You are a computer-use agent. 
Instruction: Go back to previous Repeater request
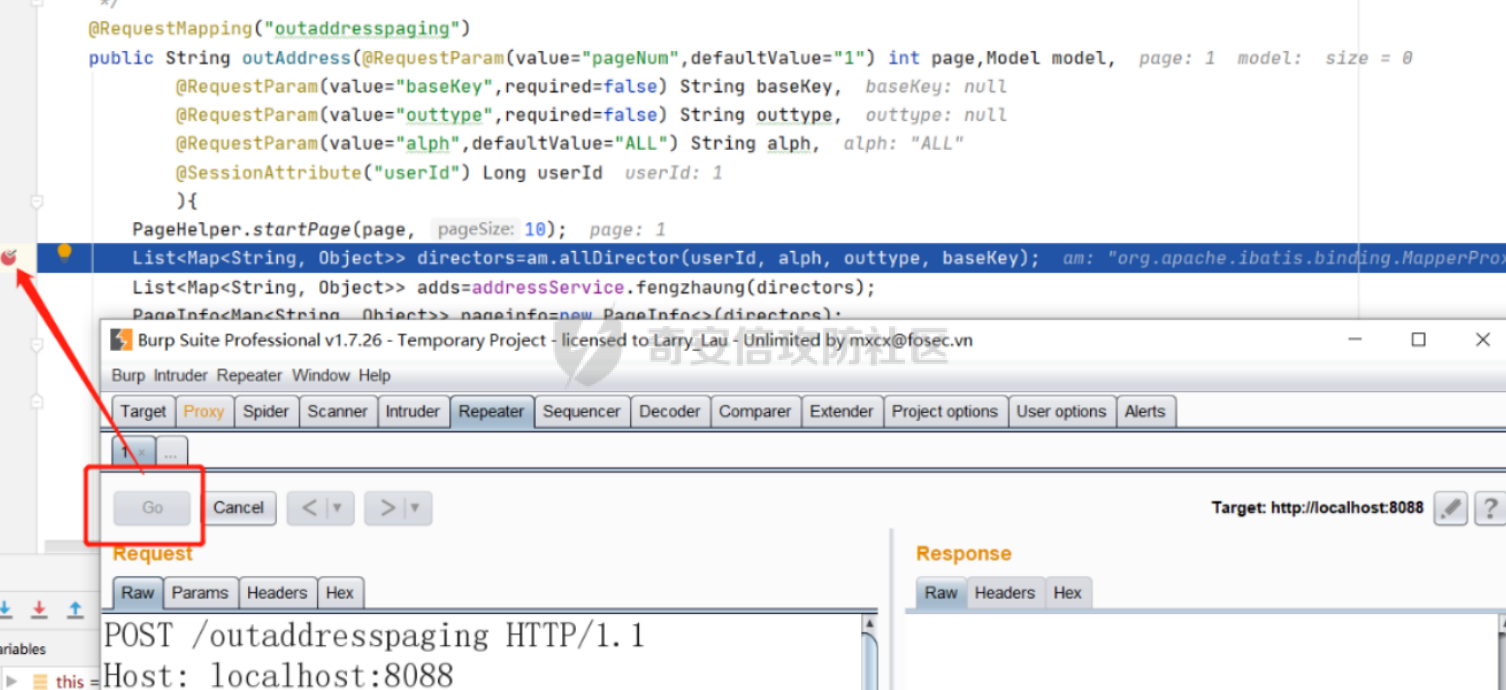tap(309, 508)
